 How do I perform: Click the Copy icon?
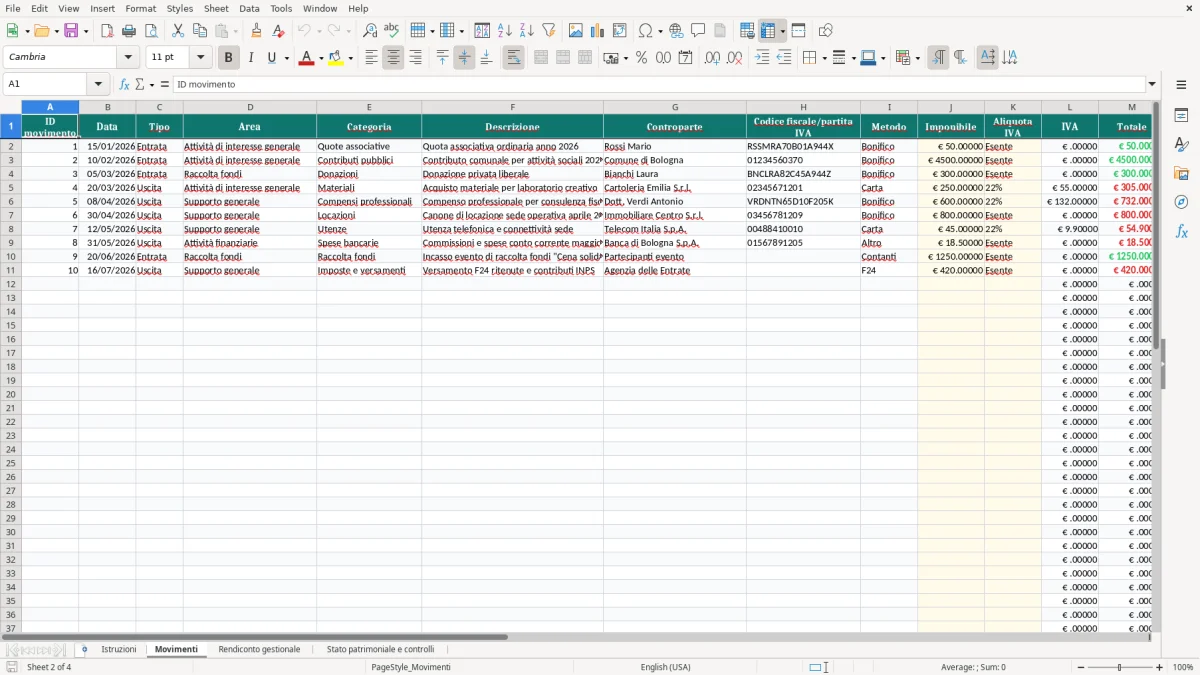click(200, 31)
